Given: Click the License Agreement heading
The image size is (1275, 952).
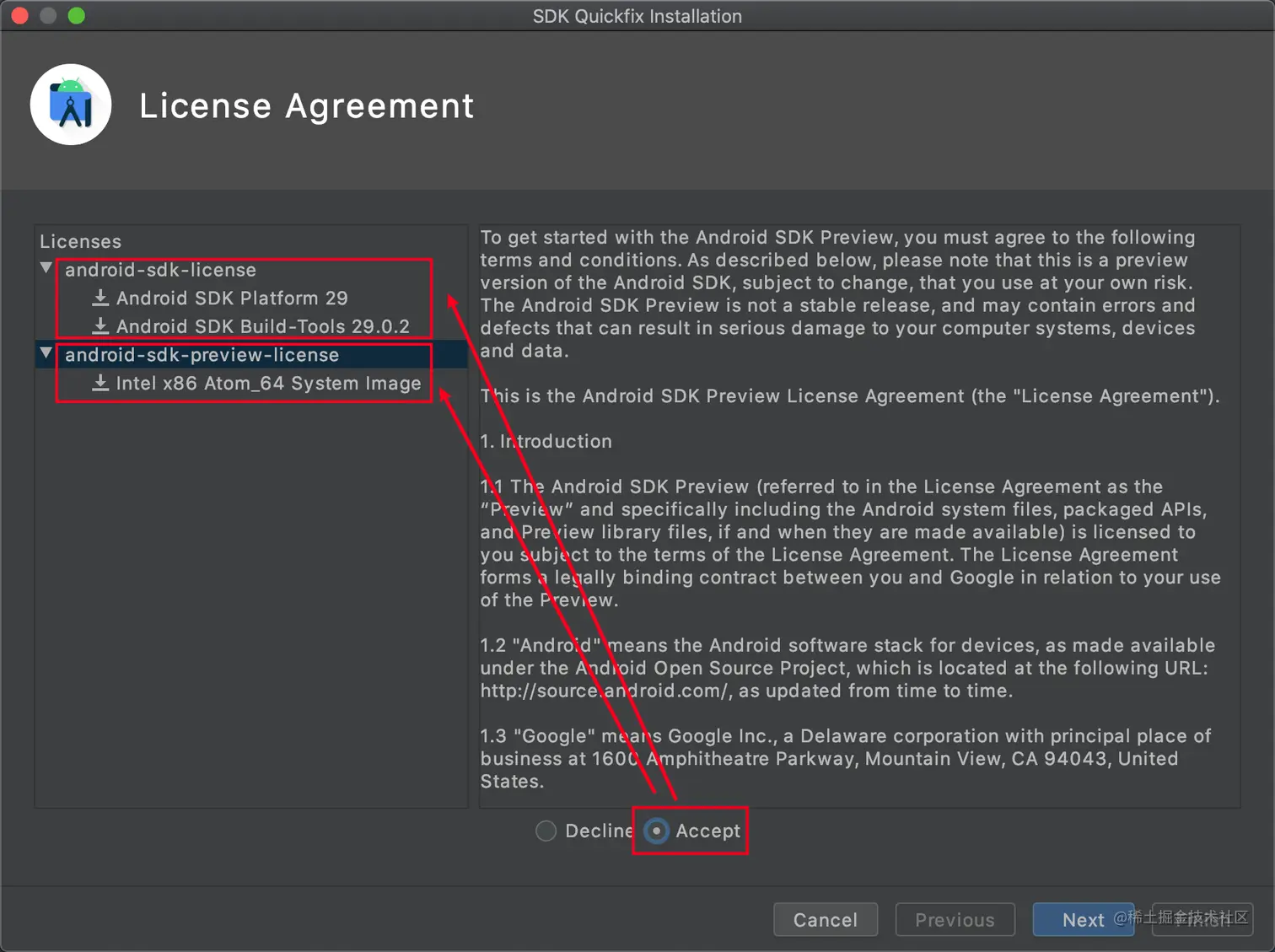Looking at the screenshot, I should 306,105.
